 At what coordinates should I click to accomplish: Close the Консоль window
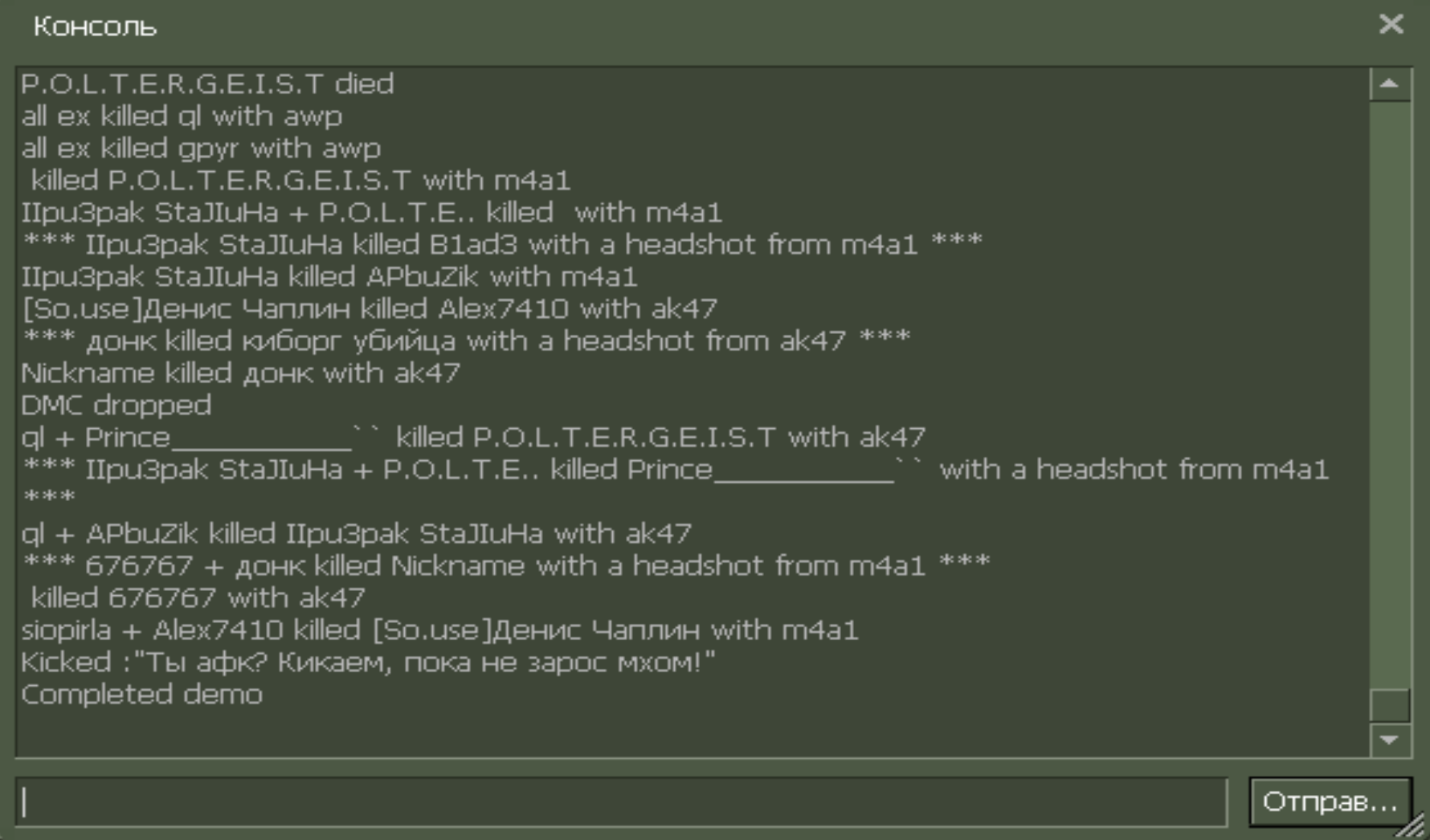(1391, 25)
